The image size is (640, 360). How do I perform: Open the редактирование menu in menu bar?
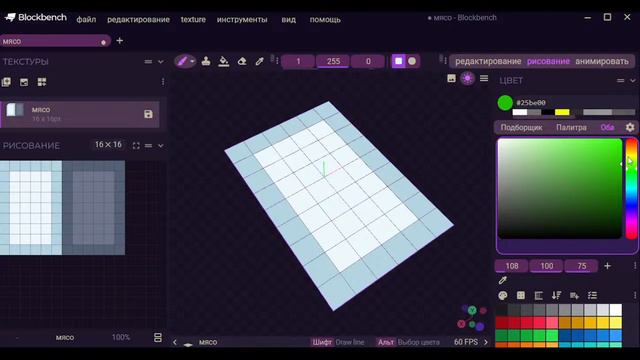pyautogui.click(x=138, y=20)
